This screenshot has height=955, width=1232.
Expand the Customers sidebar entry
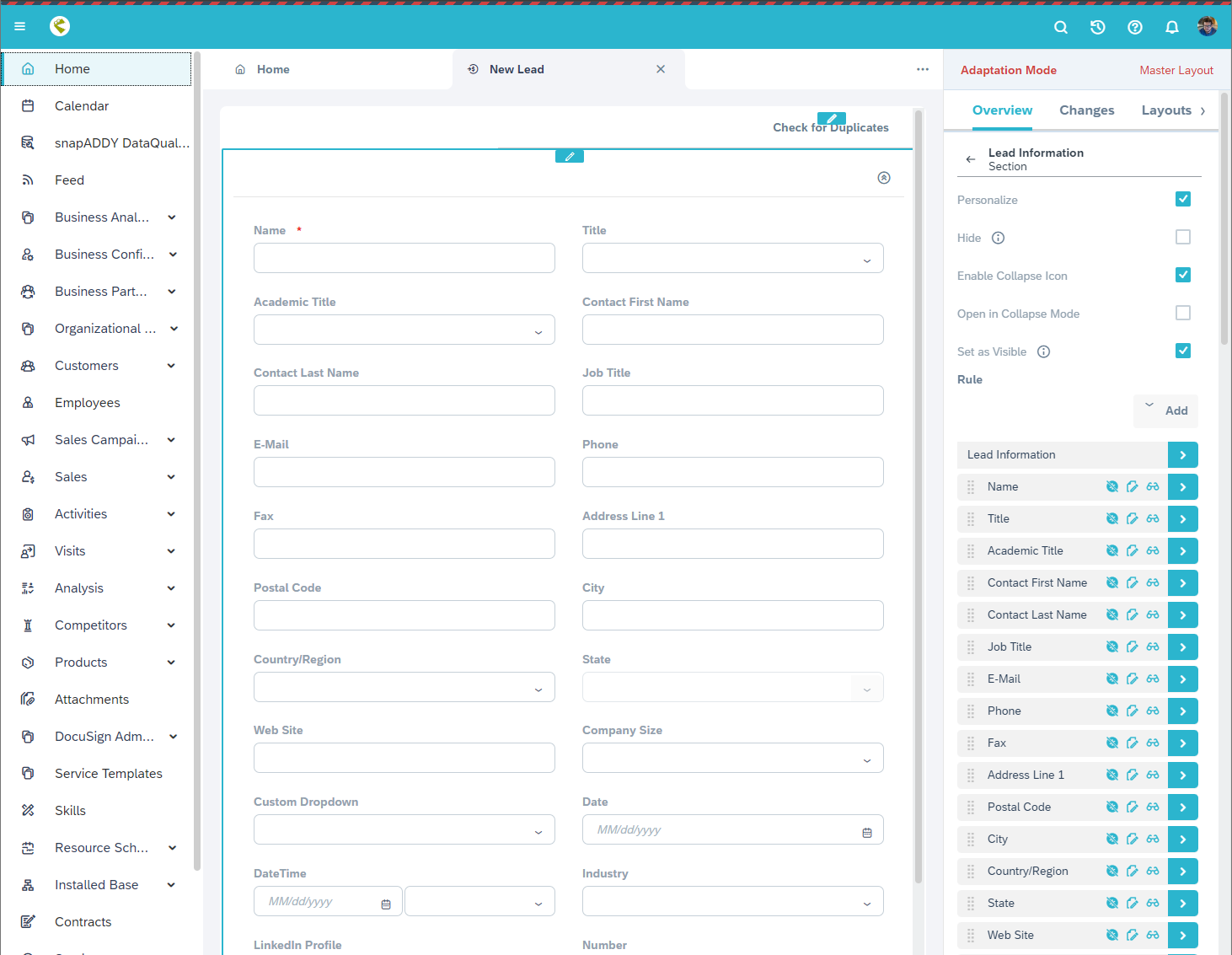point(172,365)
